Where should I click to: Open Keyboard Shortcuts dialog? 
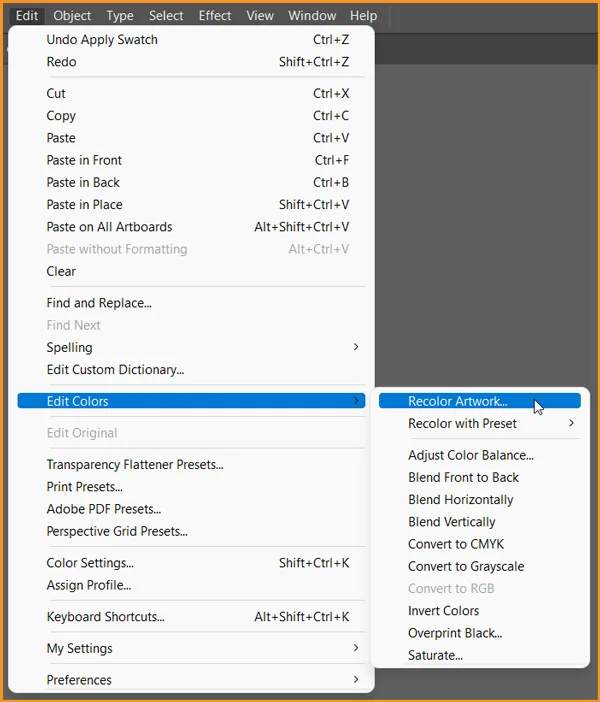click(x=105, y=617)
